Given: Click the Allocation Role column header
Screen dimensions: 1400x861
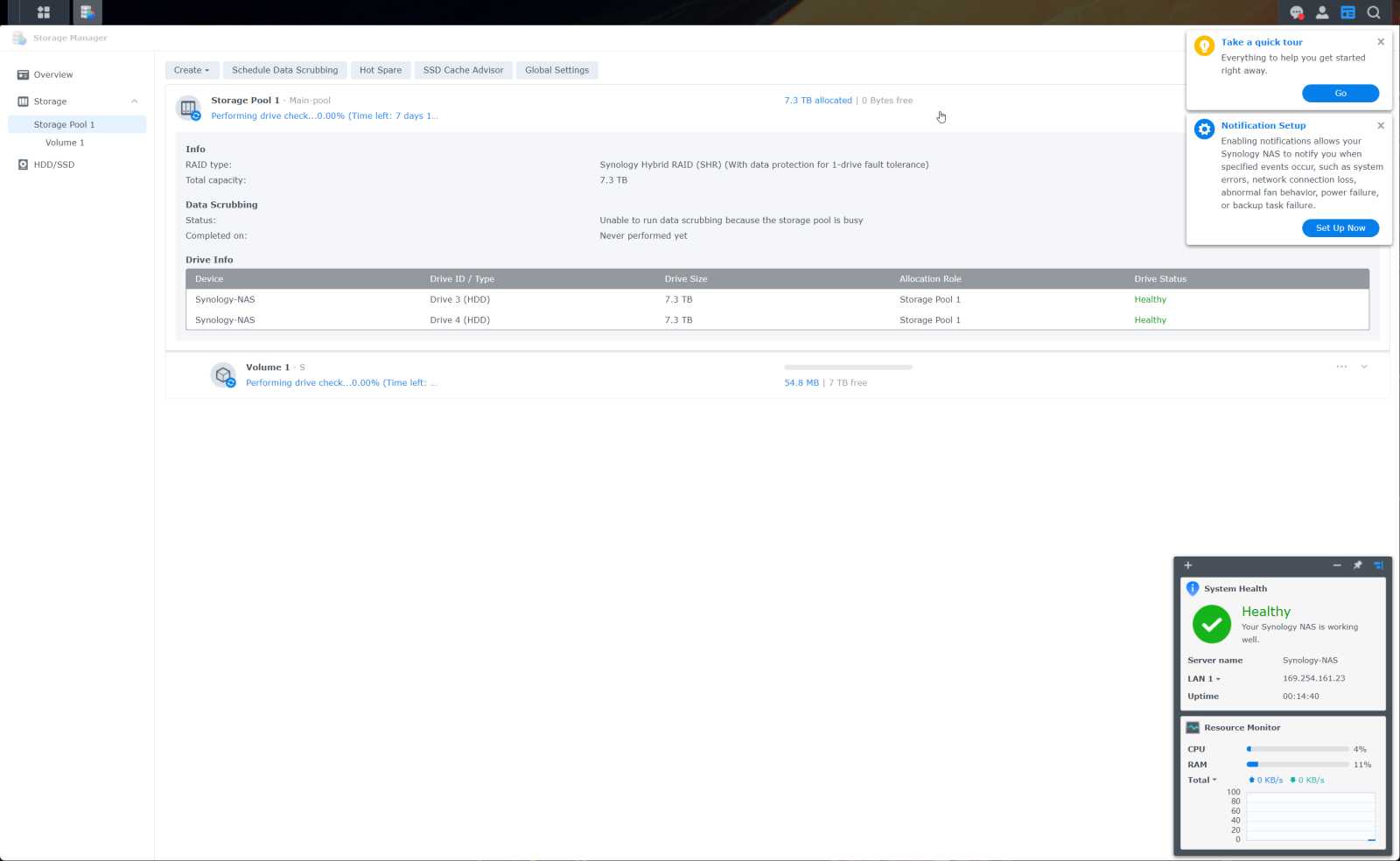Looking at the screenshot, I should (1008, 279).
